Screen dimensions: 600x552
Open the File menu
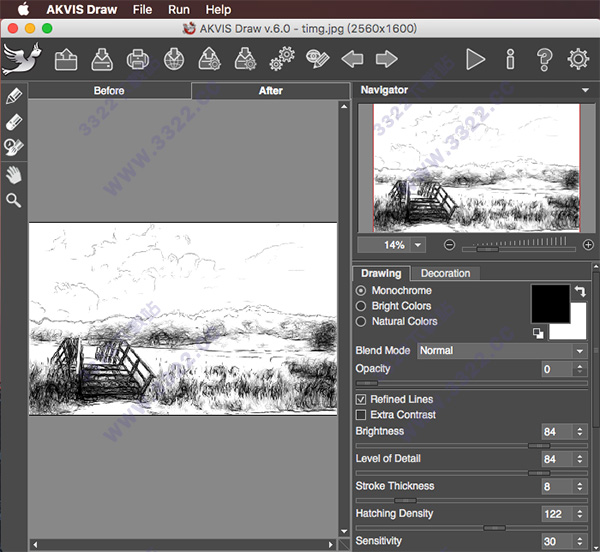pos(142,9)
